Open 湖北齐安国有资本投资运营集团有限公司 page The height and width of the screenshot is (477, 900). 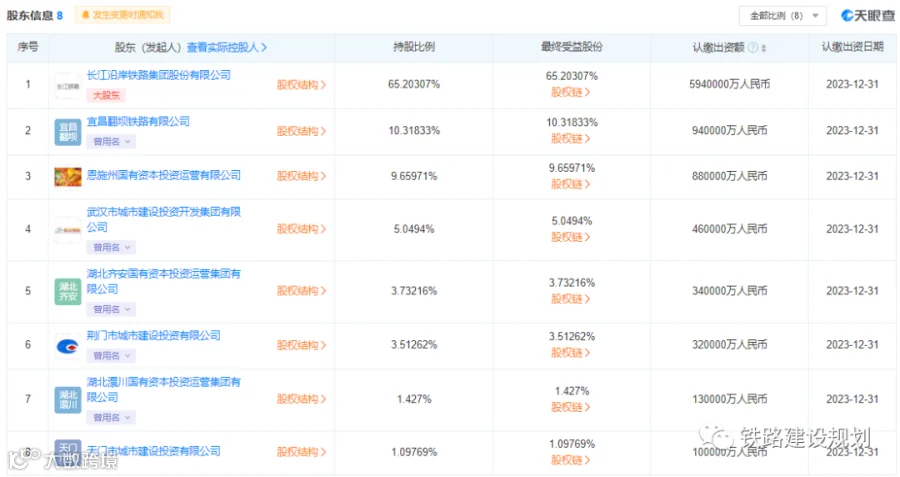[x=164, y=281]
